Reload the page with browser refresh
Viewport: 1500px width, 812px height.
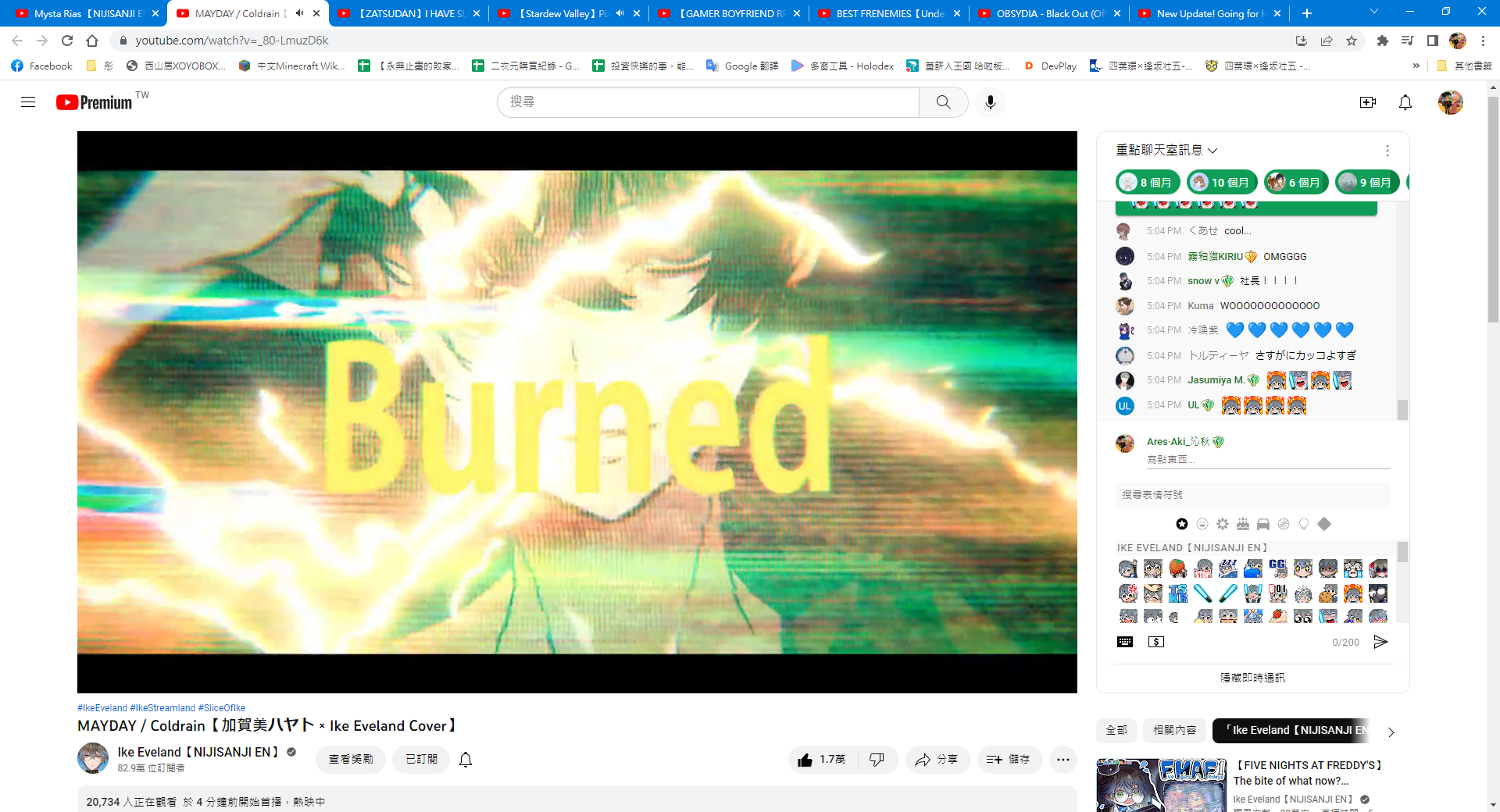[x=67, y=41]
